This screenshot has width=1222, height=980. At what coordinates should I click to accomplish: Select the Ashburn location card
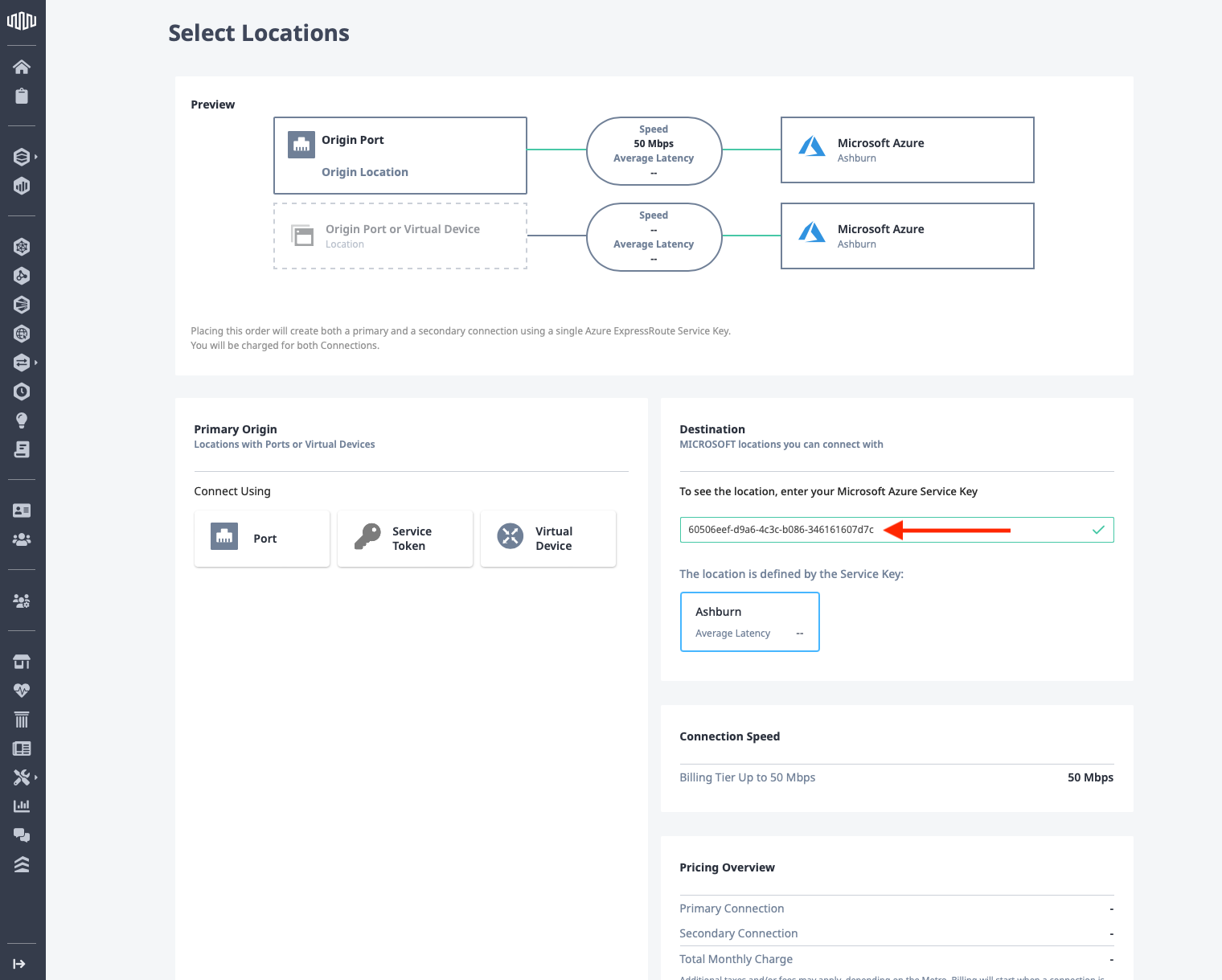pos(750,621)
